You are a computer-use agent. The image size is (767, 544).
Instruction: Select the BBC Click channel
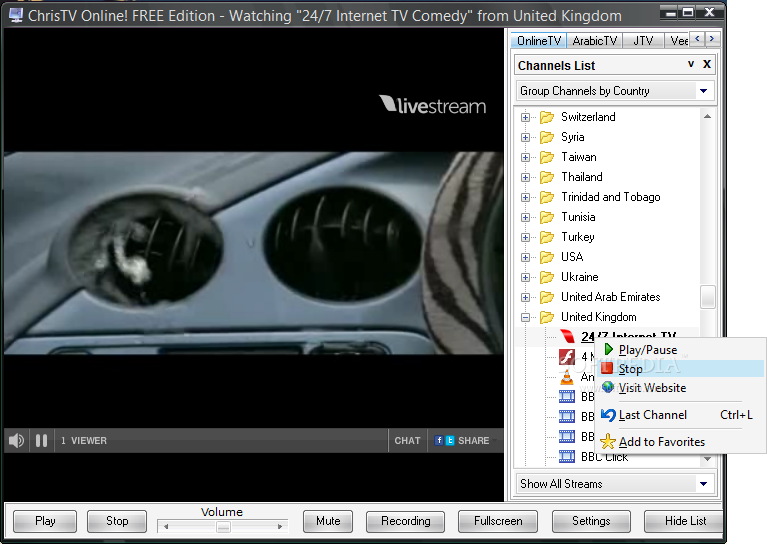[x=605, y=457]
